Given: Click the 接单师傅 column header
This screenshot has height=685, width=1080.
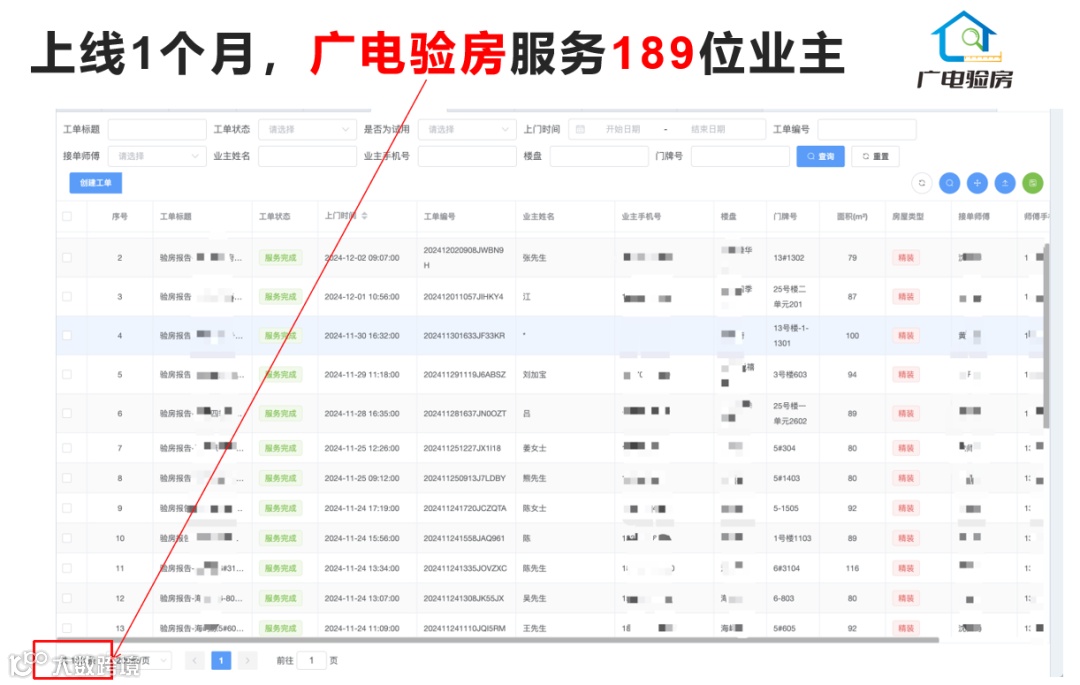Looking at the screenshot, I should point(974,216).
